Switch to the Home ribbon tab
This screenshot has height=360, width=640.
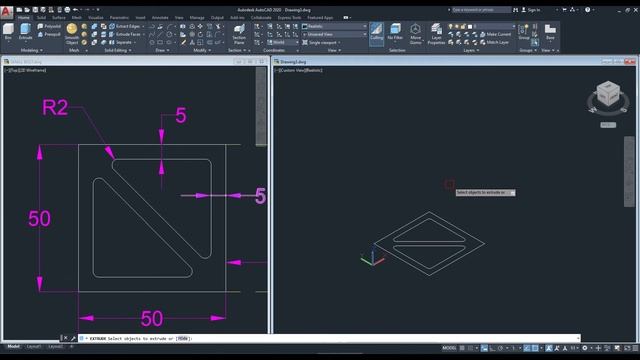point(24,18)
